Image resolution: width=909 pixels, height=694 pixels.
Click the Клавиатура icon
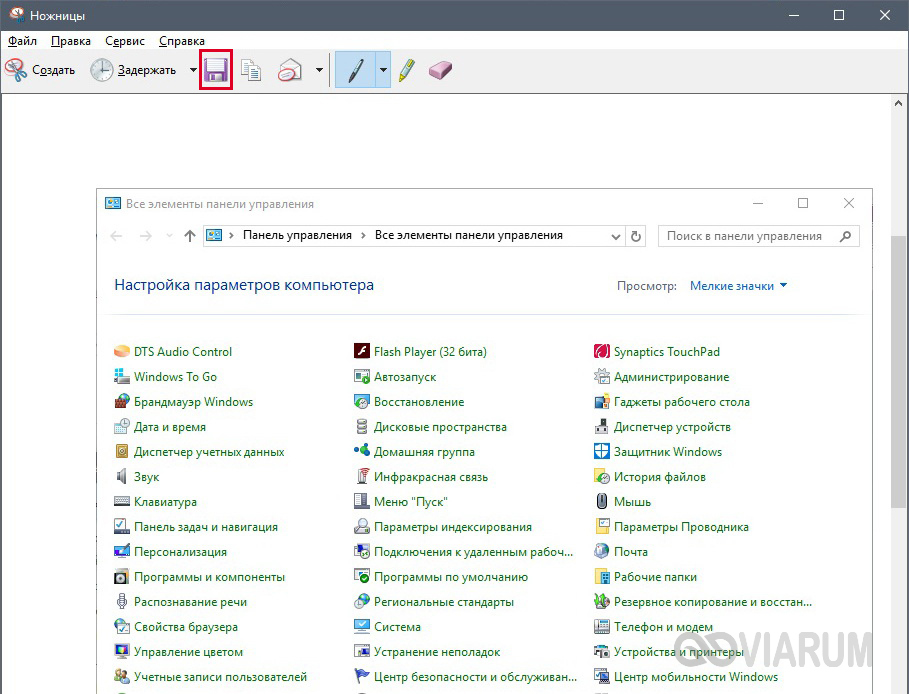pyautogui.click(x=122, y=501)
